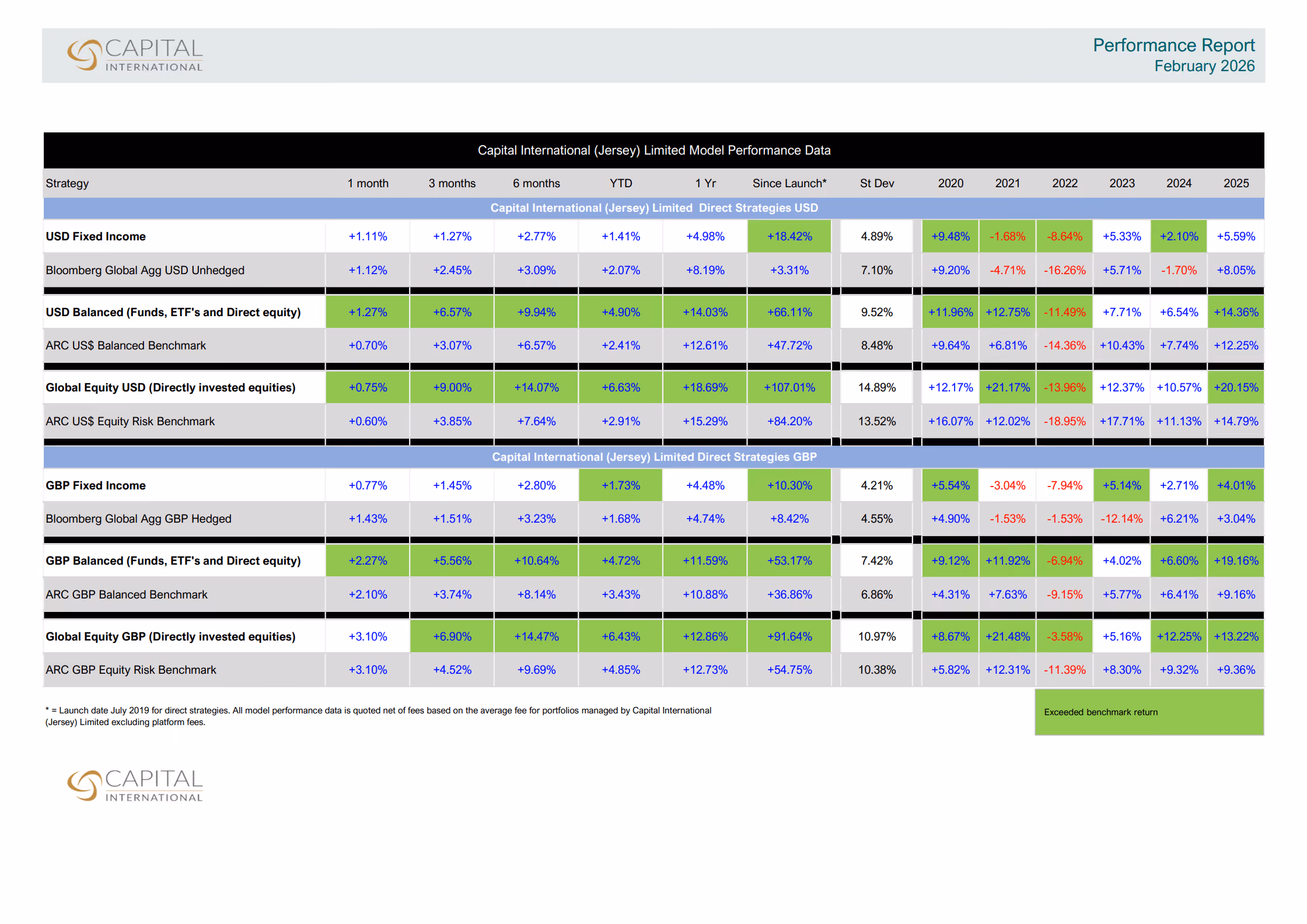Click Global Equity USD's since-launch value '+107.01%'
Screen dimensions: 1307x924
pos(789,387)
